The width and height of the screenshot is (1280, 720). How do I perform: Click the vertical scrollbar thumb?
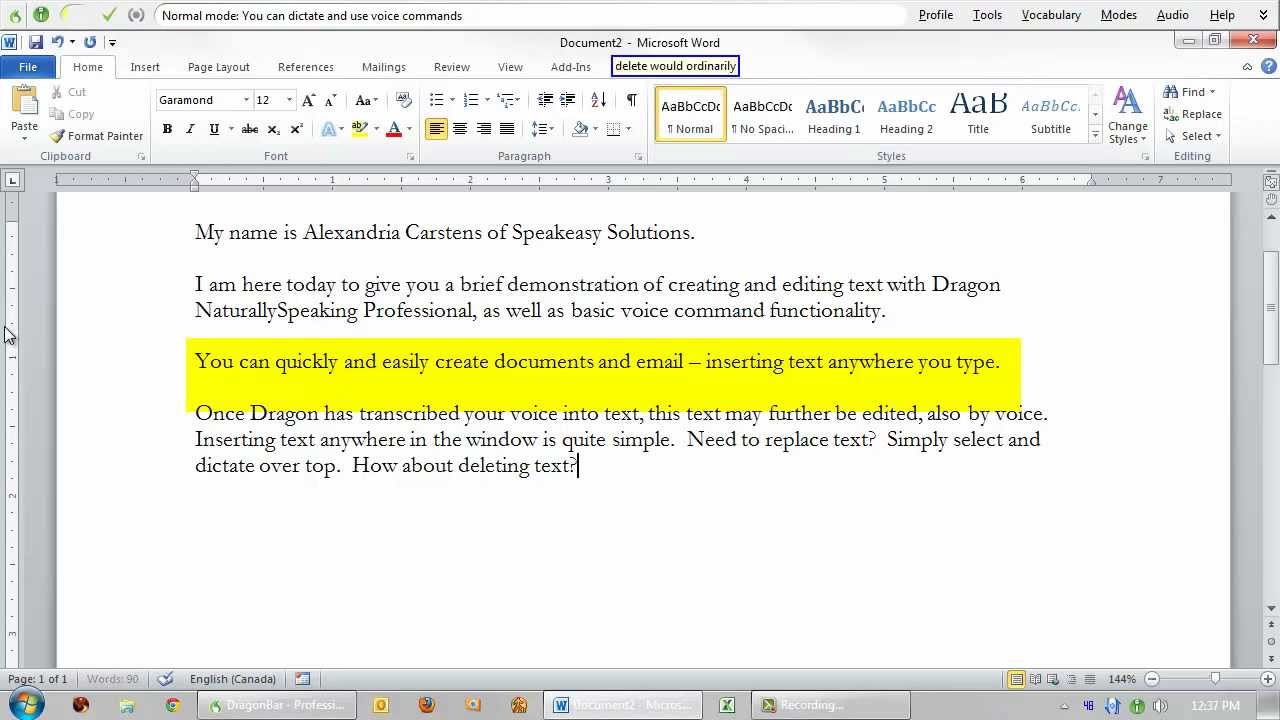coord(1271,306)
